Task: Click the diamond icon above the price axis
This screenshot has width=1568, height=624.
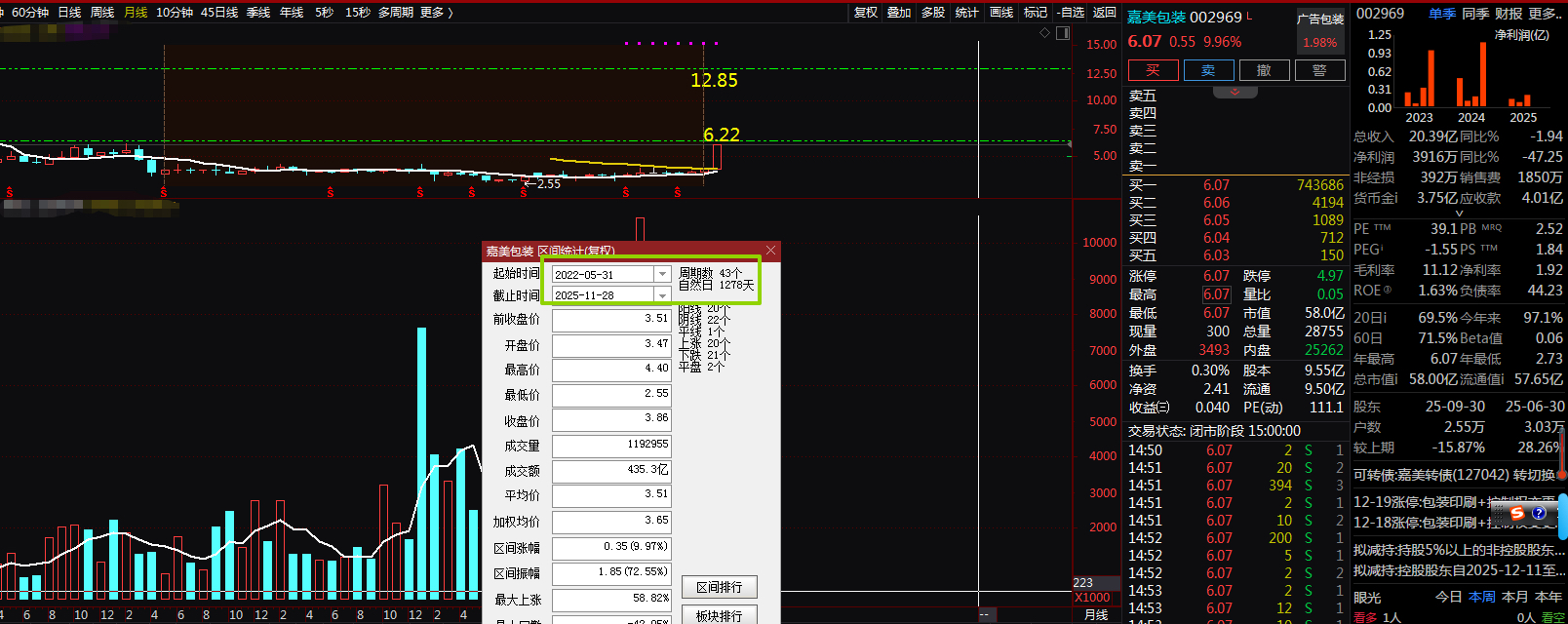Action: point(1045,32)
